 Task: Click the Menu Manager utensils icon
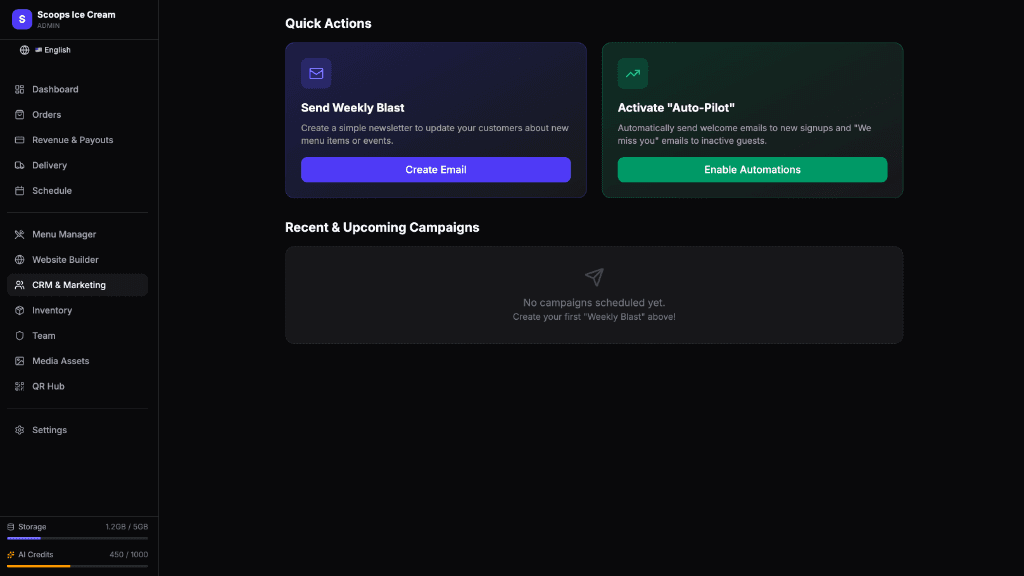pos(20,235)
